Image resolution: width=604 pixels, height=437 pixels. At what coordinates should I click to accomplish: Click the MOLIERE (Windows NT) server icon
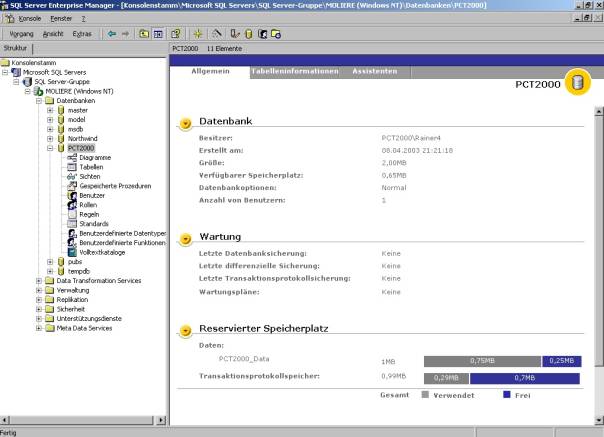(38, 91)
